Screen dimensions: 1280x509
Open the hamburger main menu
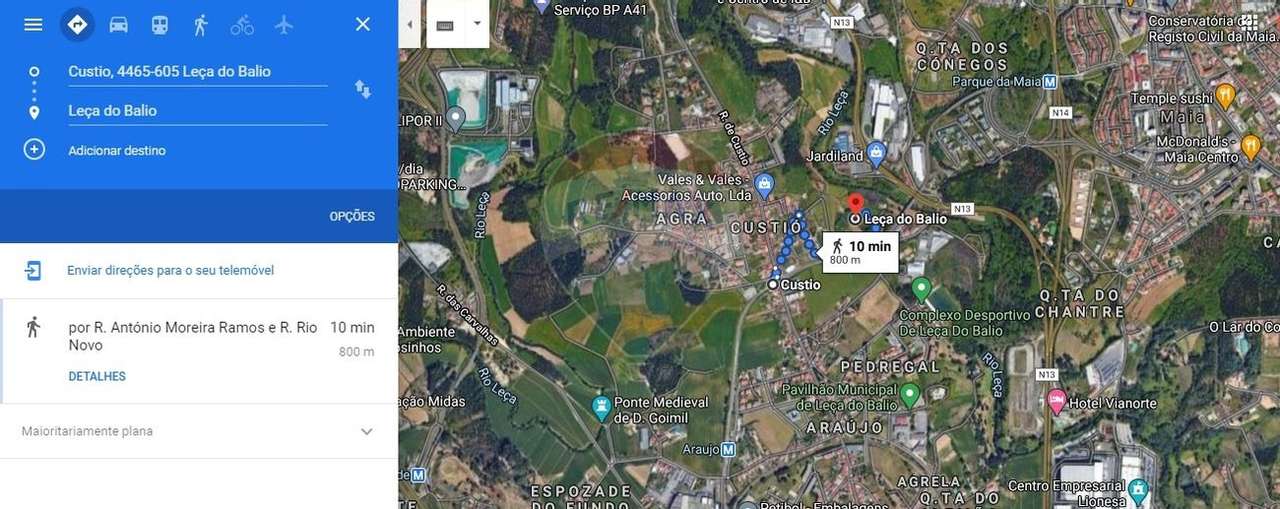[33, 24]
